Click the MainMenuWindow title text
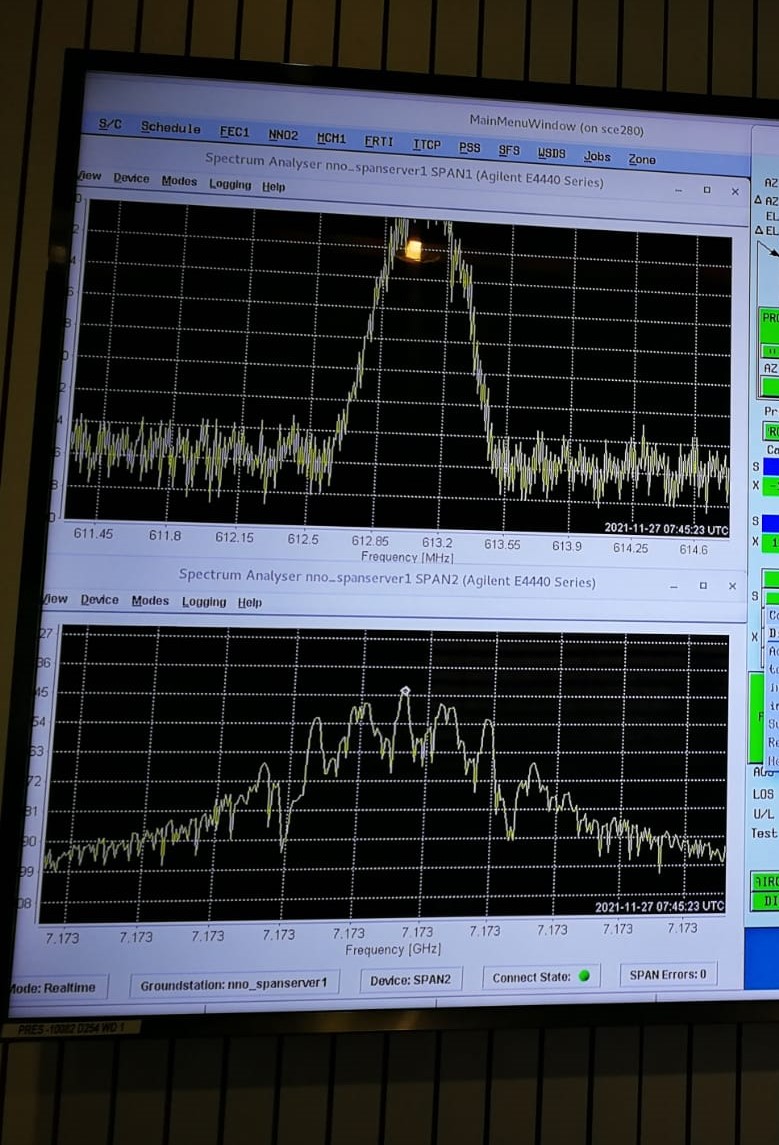Image resolution: width=779 pixels, height=1145 pixels. (556, 125)
